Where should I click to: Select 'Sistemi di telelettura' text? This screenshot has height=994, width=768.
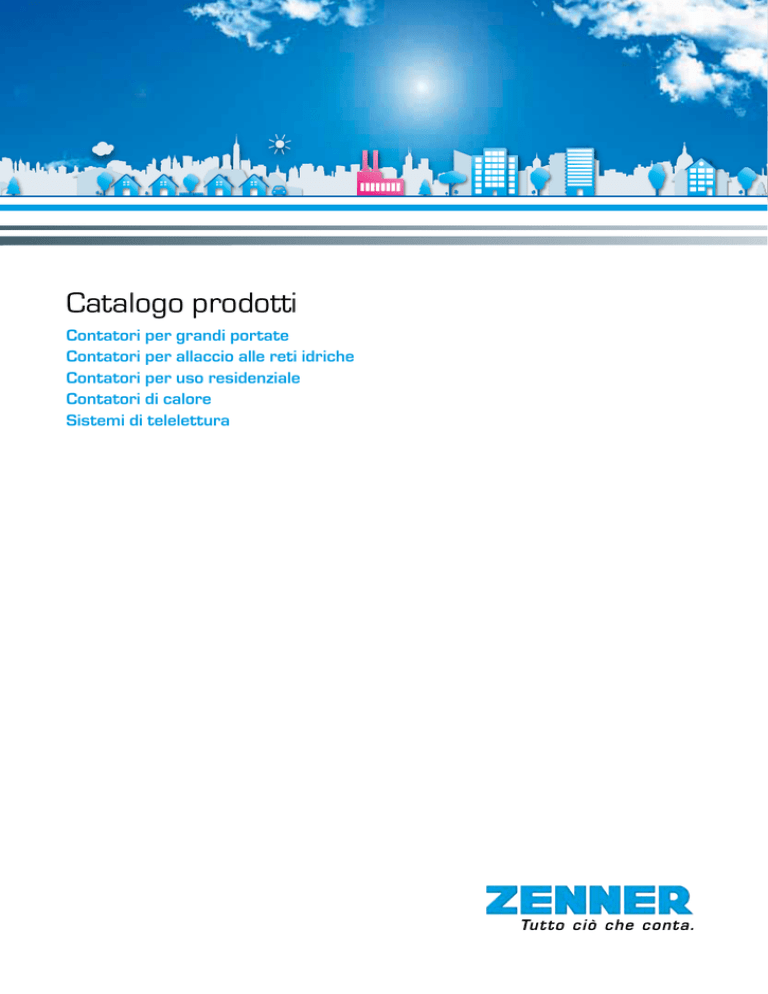148,420
